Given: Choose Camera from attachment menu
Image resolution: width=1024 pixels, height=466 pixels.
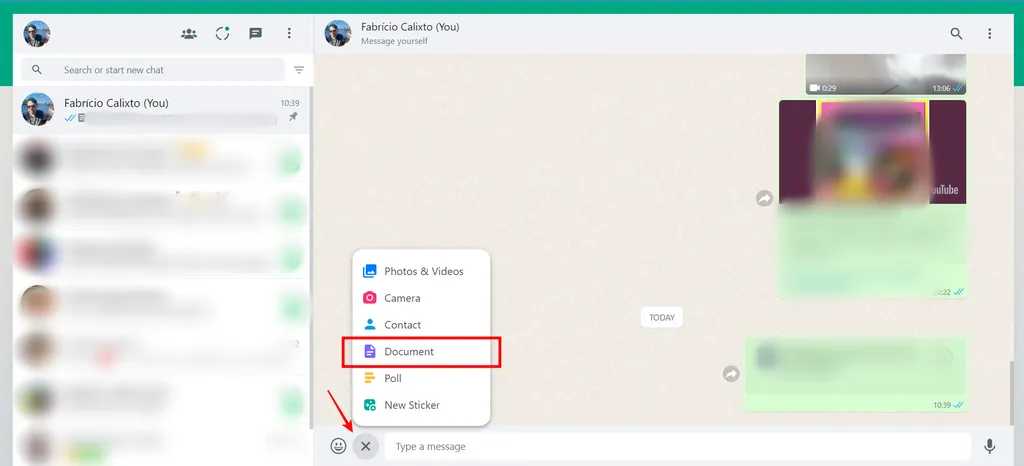Looking at the screenshot, I should [421, 298].
